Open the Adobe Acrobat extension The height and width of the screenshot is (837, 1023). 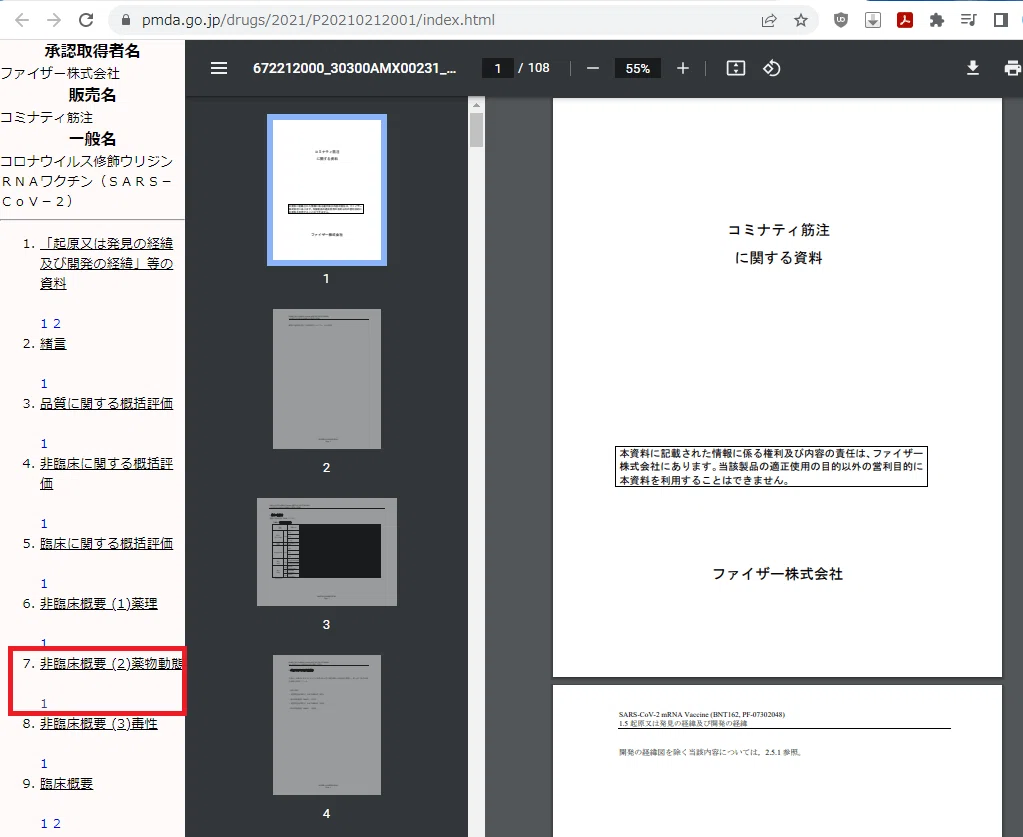[904, 20]
